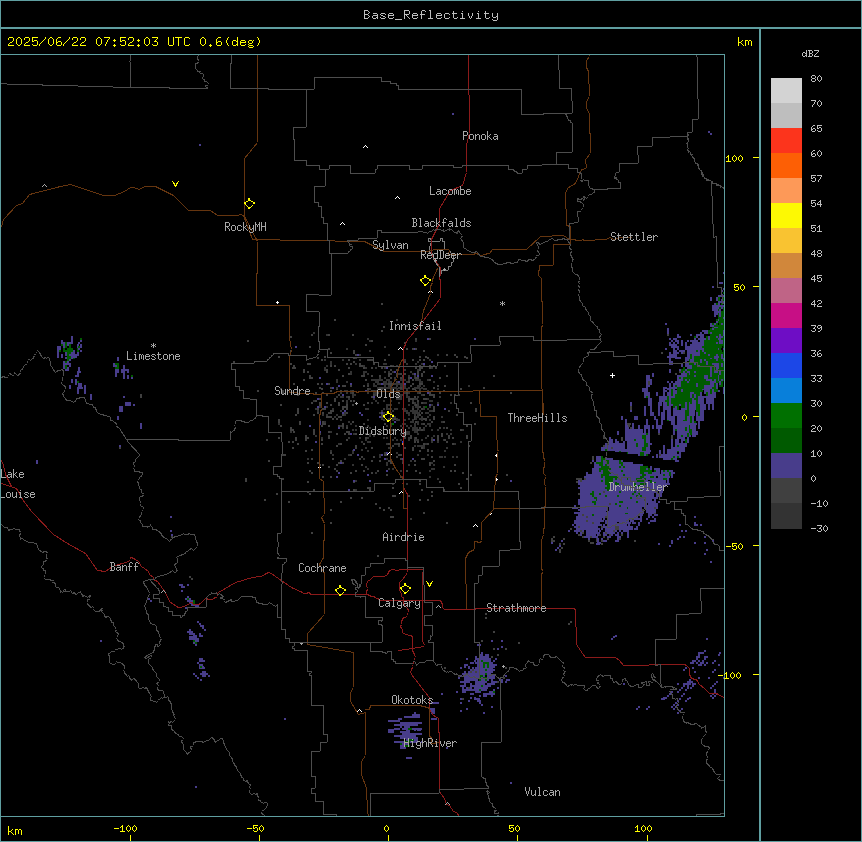Image resolution: width=862 pixels, height=842 pixels.
Task: Pick the white 80 dBZ legend swatch
Action: [786, 91]
